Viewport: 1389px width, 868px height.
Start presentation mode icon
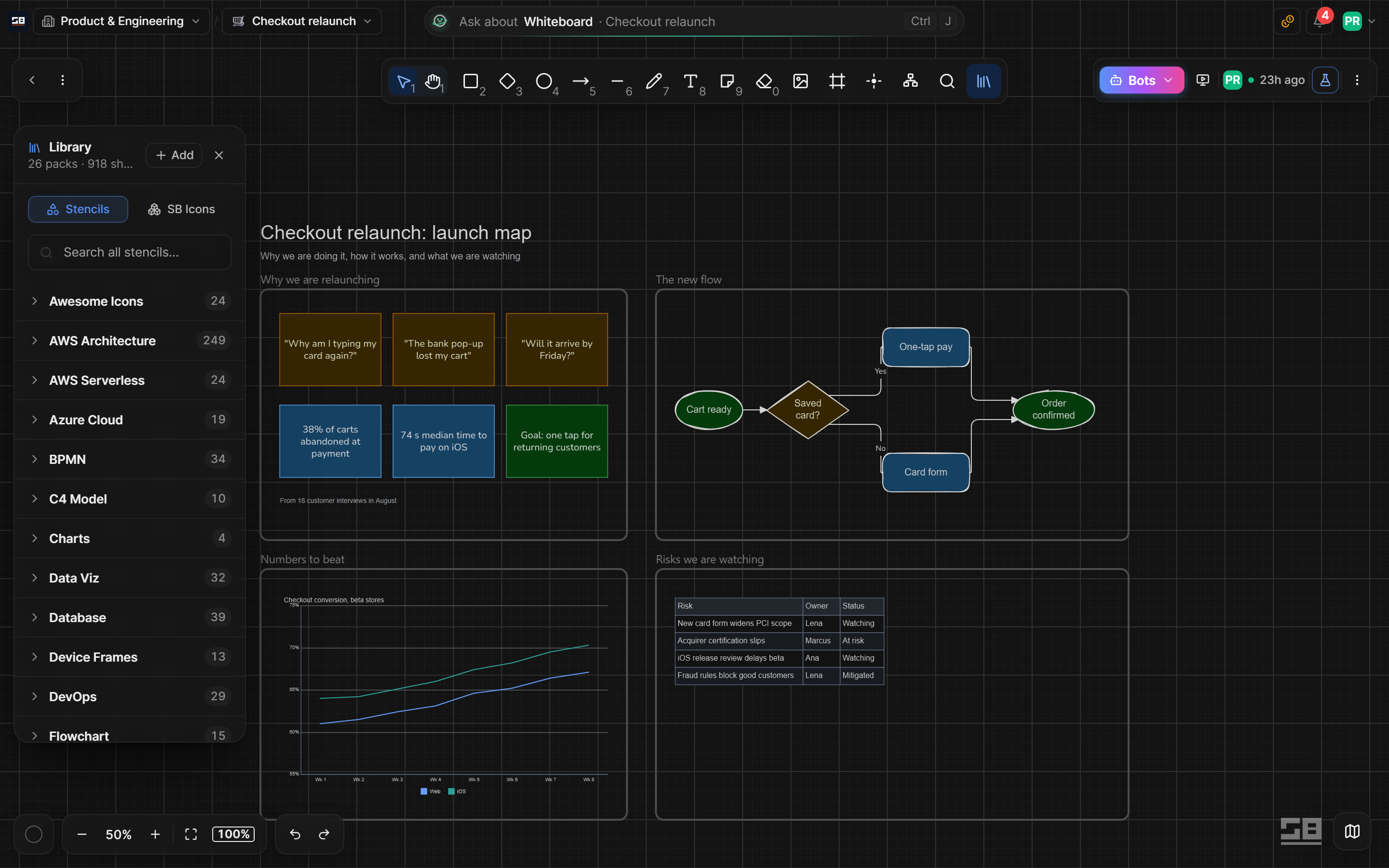tap(1203, 81)
